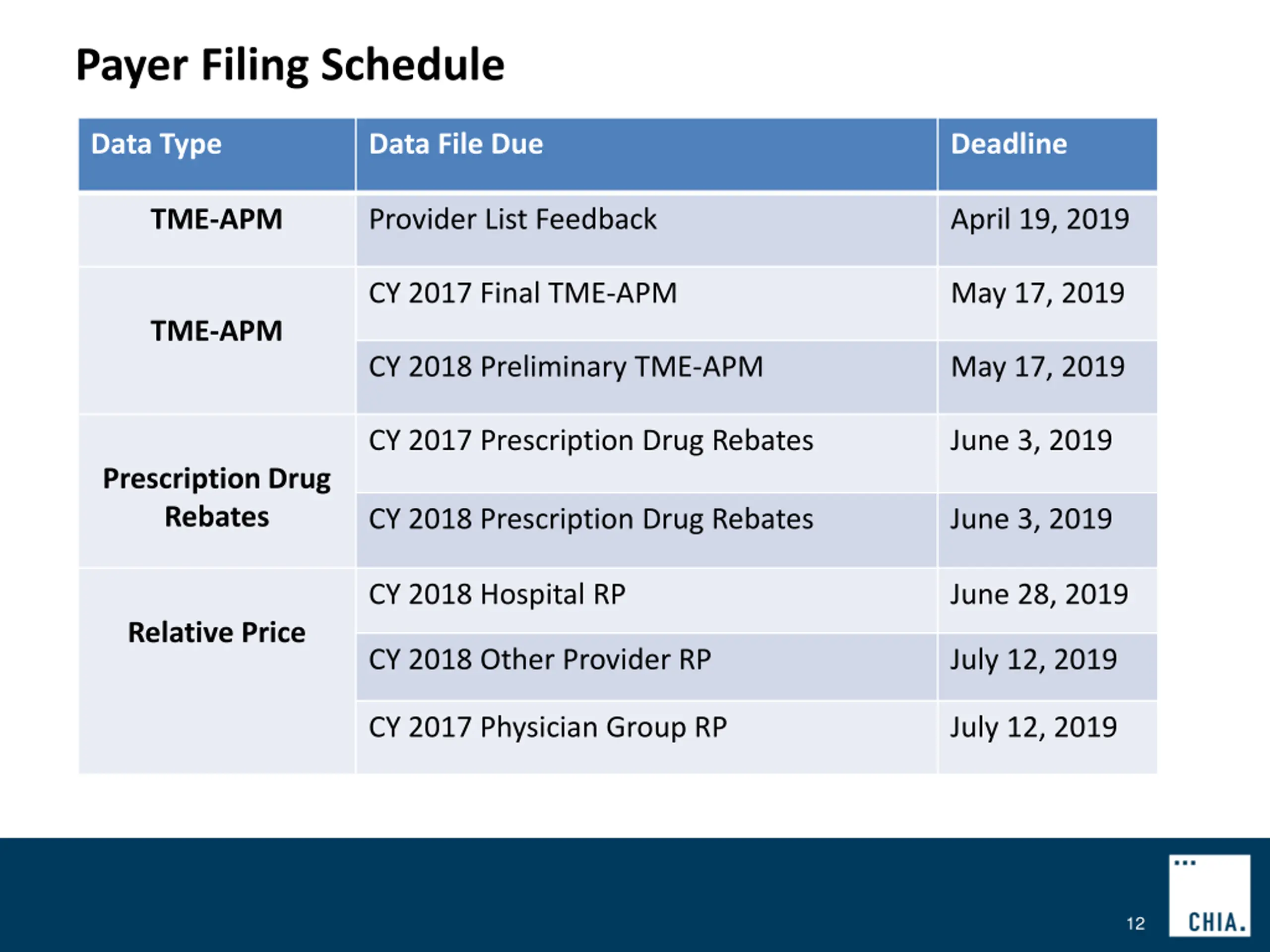Image resolution: width=1270 pixels, height=952 pixels.
Task: Select the deadline for CY 2017 Final TME-APM
Action: [1037, 293]
